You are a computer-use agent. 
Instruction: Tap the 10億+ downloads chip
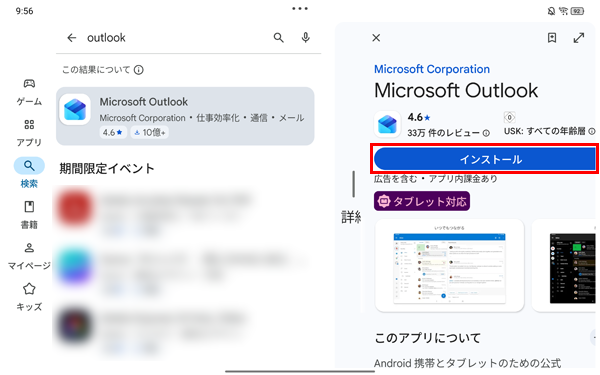pos(150,132)
